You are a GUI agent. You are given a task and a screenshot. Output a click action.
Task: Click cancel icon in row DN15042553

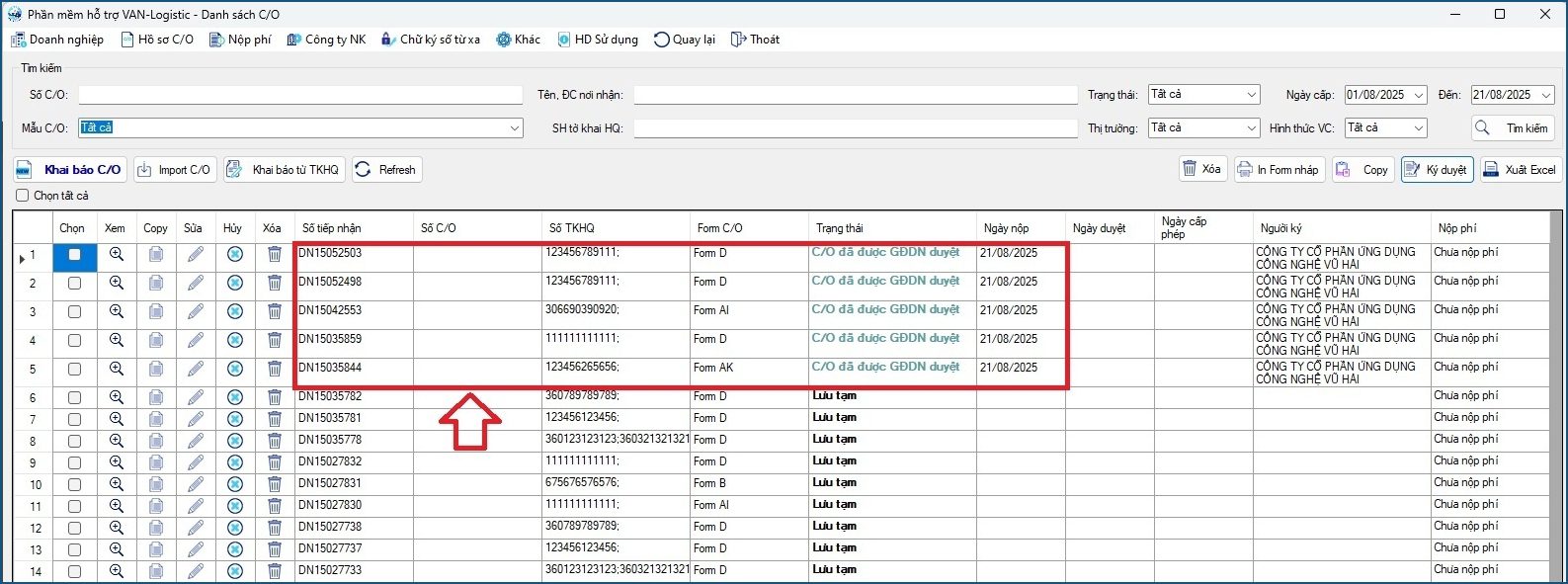[x=235, y=312]
